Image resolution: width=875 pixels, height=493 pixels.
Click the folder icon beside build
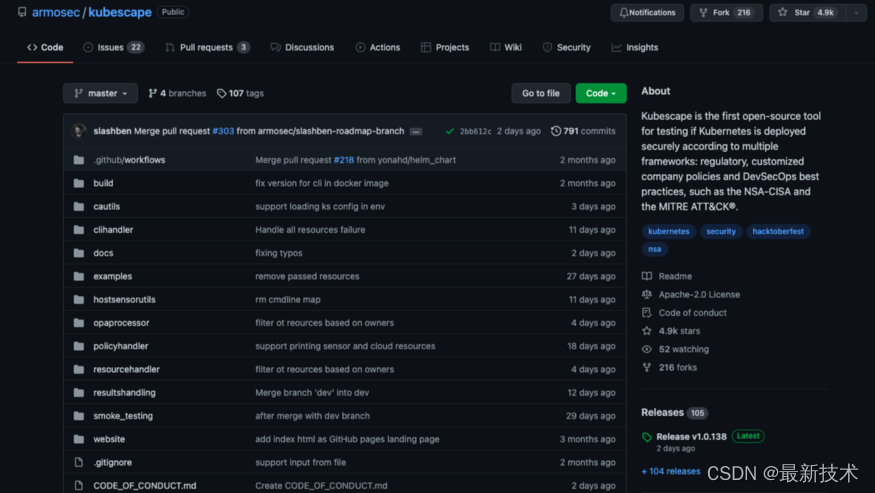pyautogui.click(x=79, y=183)
